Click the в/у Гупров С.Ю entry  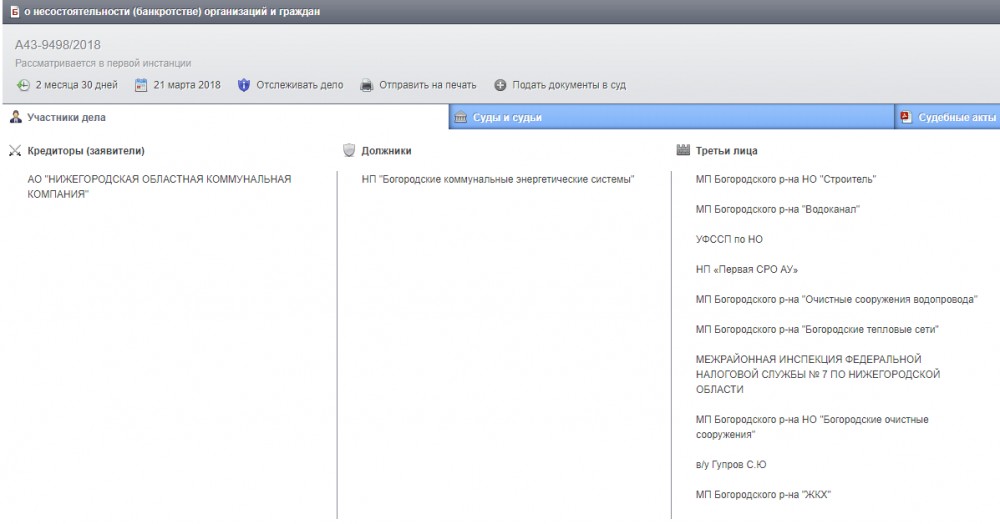pos(731,465)
